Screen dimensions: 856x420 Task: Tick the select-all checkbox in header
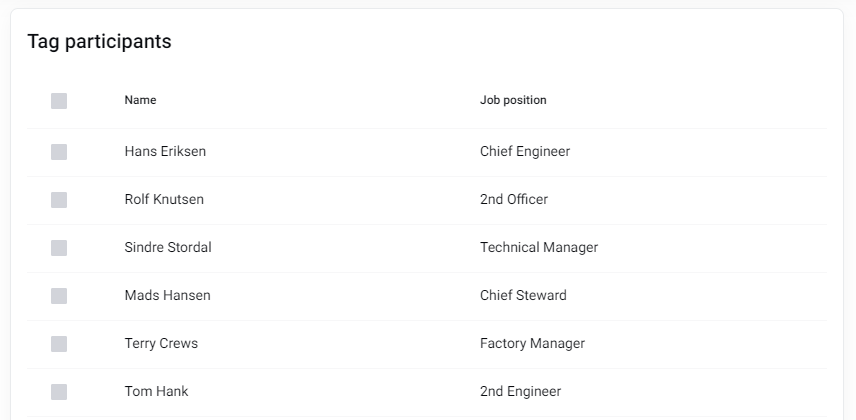tap(59, 100)
